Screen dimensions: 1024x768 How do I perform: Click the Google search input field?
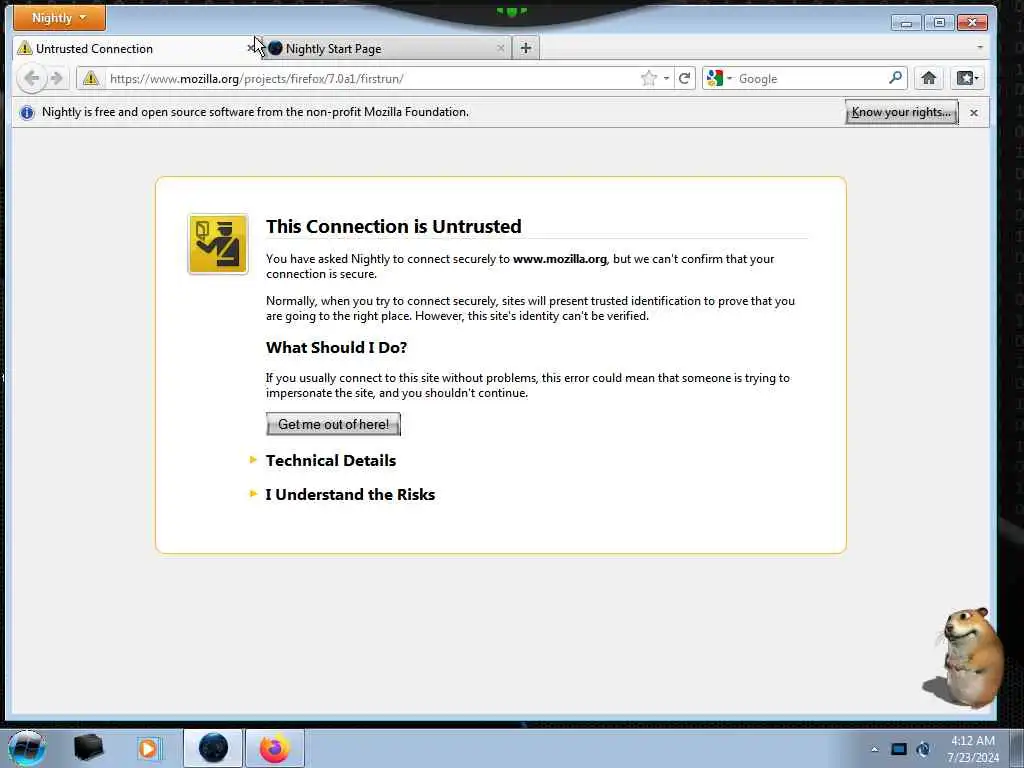pos(811,78)
